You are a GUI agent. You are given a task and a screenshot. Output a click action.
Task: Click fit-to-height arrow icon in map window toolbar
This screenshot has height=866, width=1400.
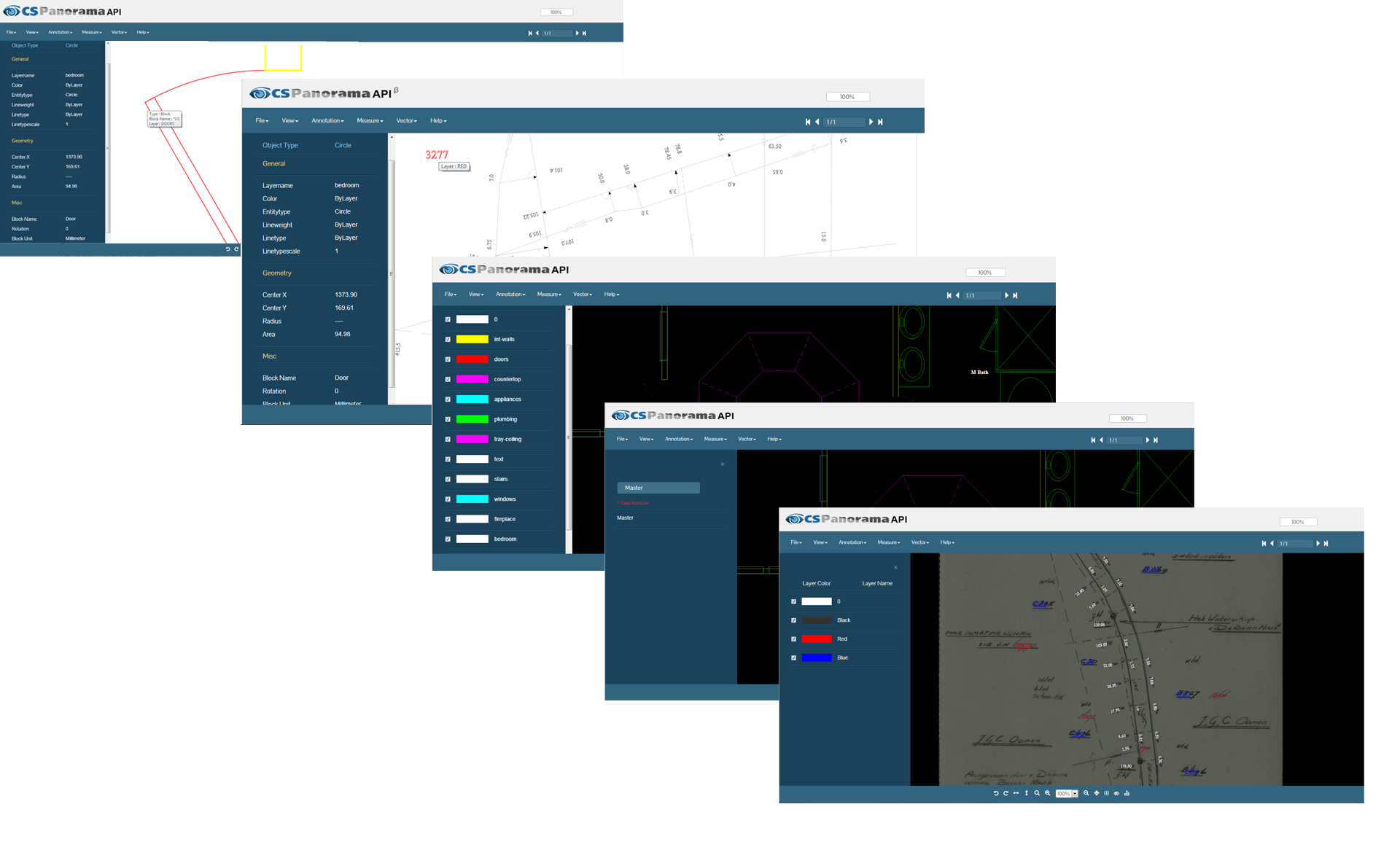(1026, 793)
